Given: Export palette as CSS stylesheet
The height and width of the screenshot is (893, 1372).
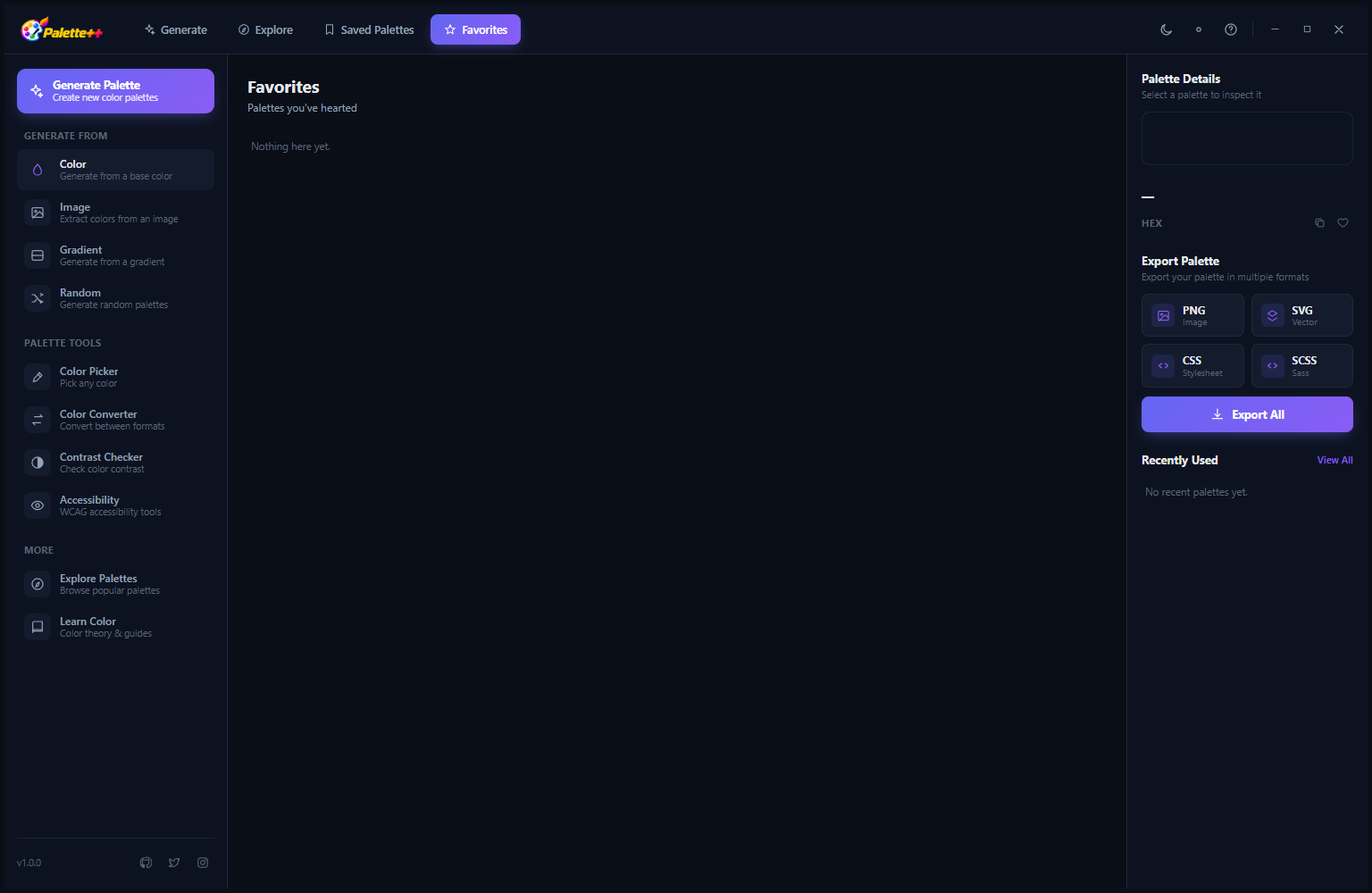Looking at the screenshot, I should 1192,365.
